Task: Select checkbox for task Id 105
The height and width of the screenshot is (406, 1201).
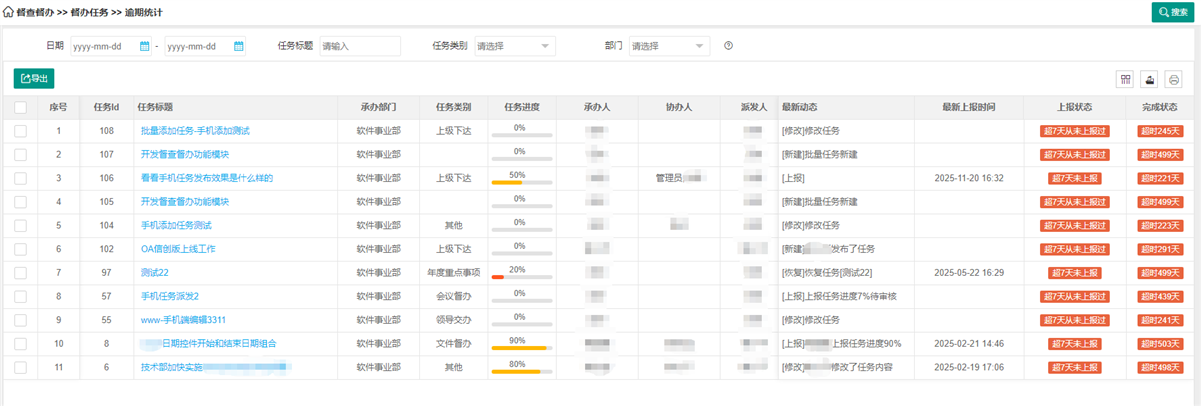Action: click(21, 202)
